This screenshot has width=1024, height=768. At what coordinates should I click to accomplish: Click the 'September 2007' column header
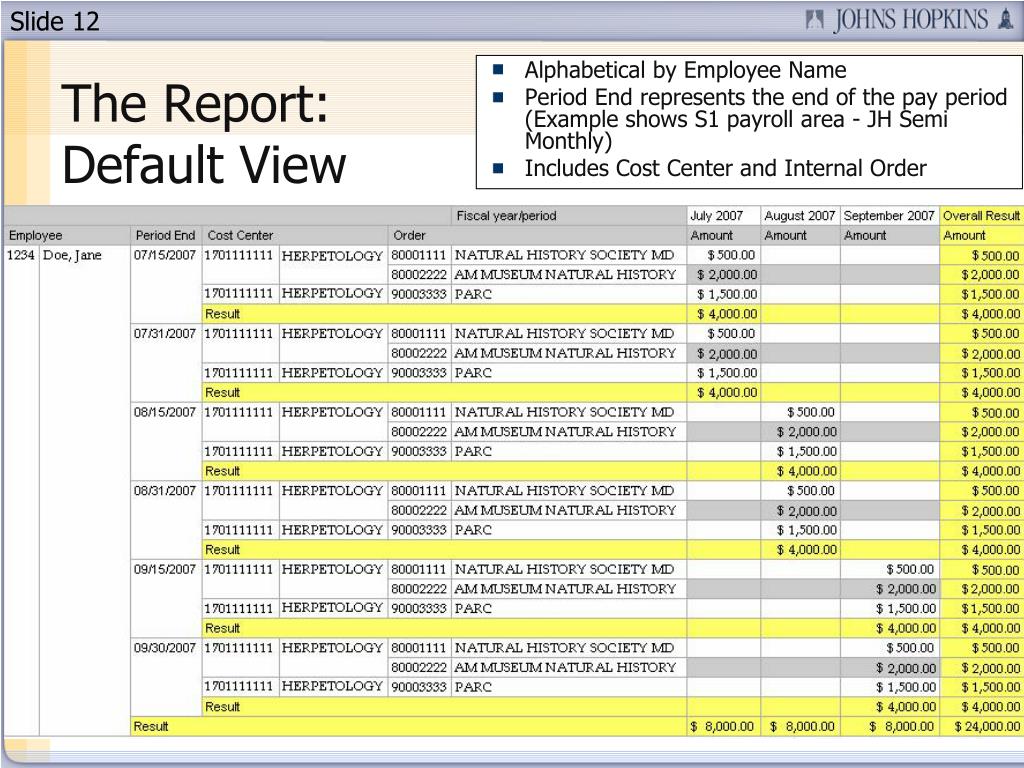[889, 216]
